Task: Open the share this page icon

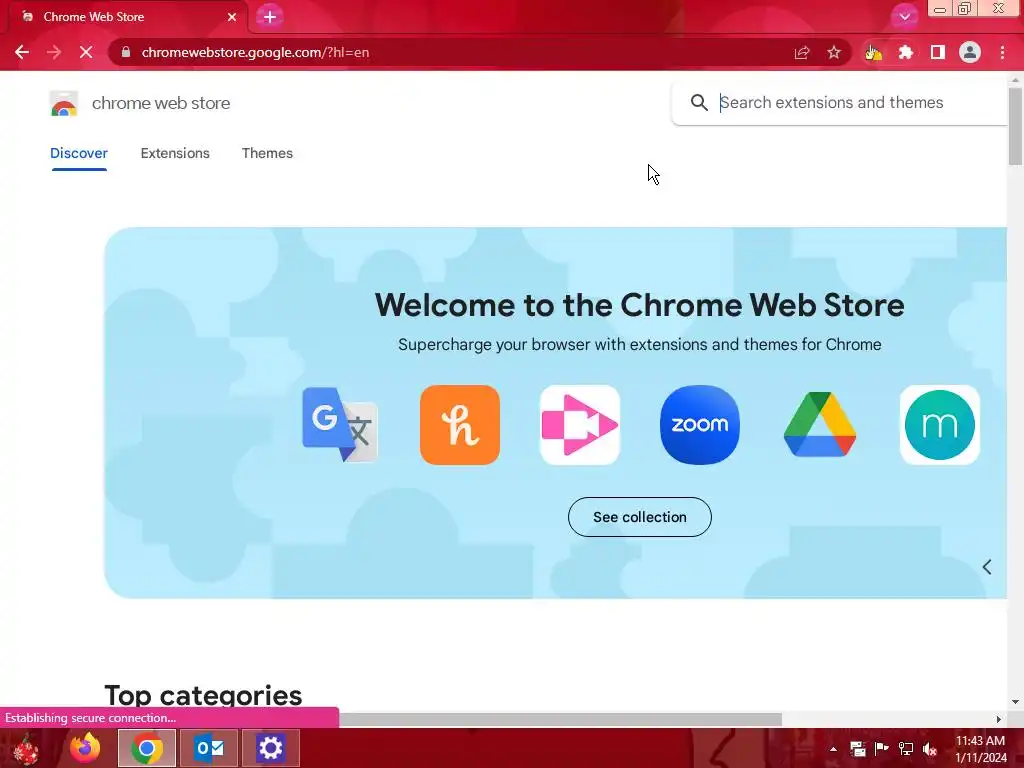Action: [802, 52]
